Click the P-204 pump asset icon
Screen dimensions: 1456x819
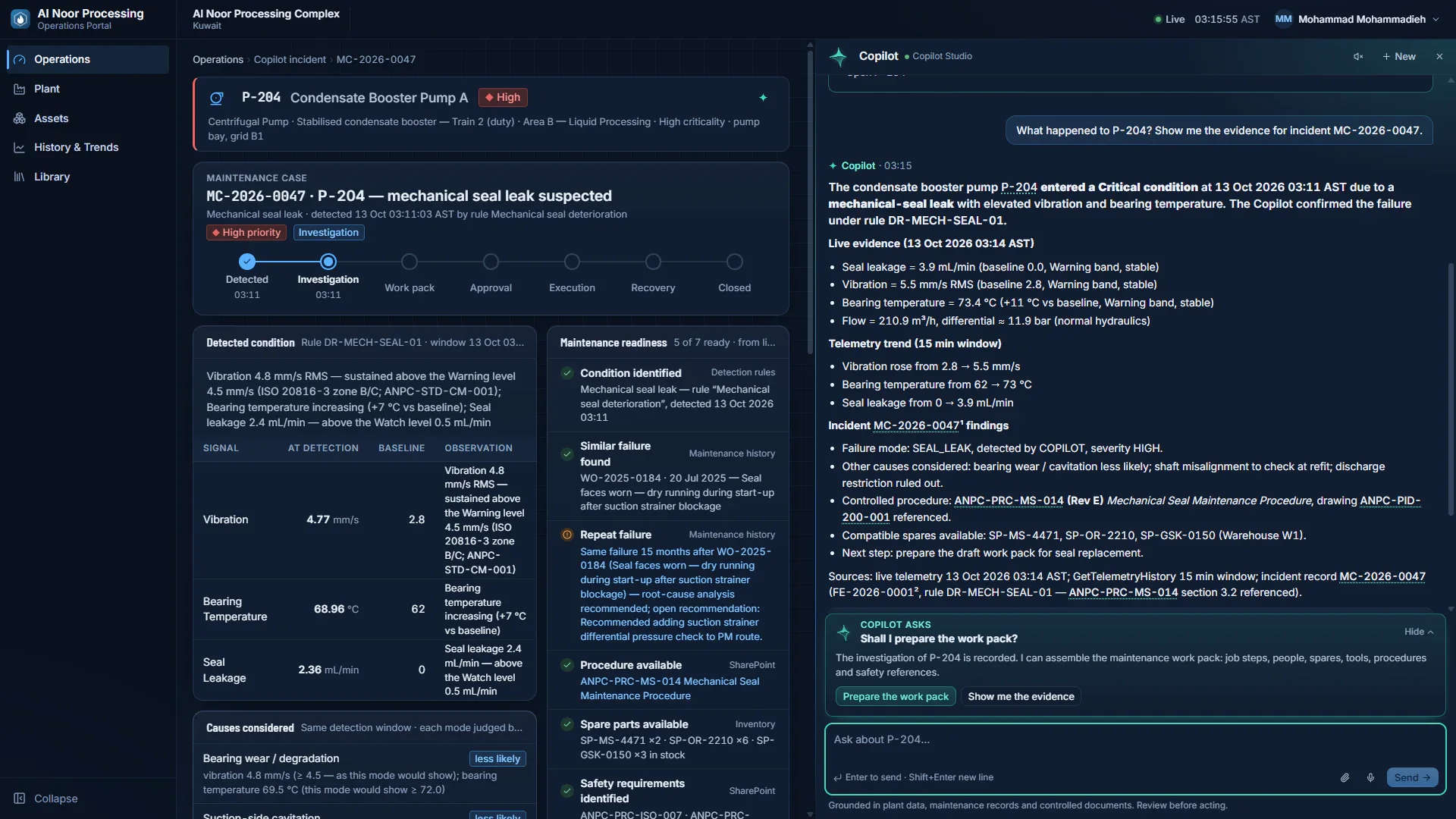point(217,98)
